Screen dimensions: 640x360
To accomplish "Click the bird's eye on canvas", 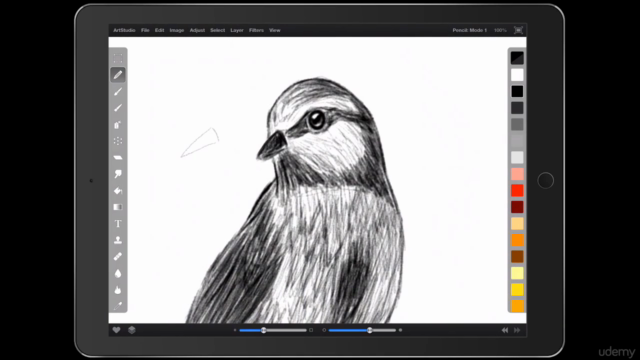I will [x=316, y=120].
